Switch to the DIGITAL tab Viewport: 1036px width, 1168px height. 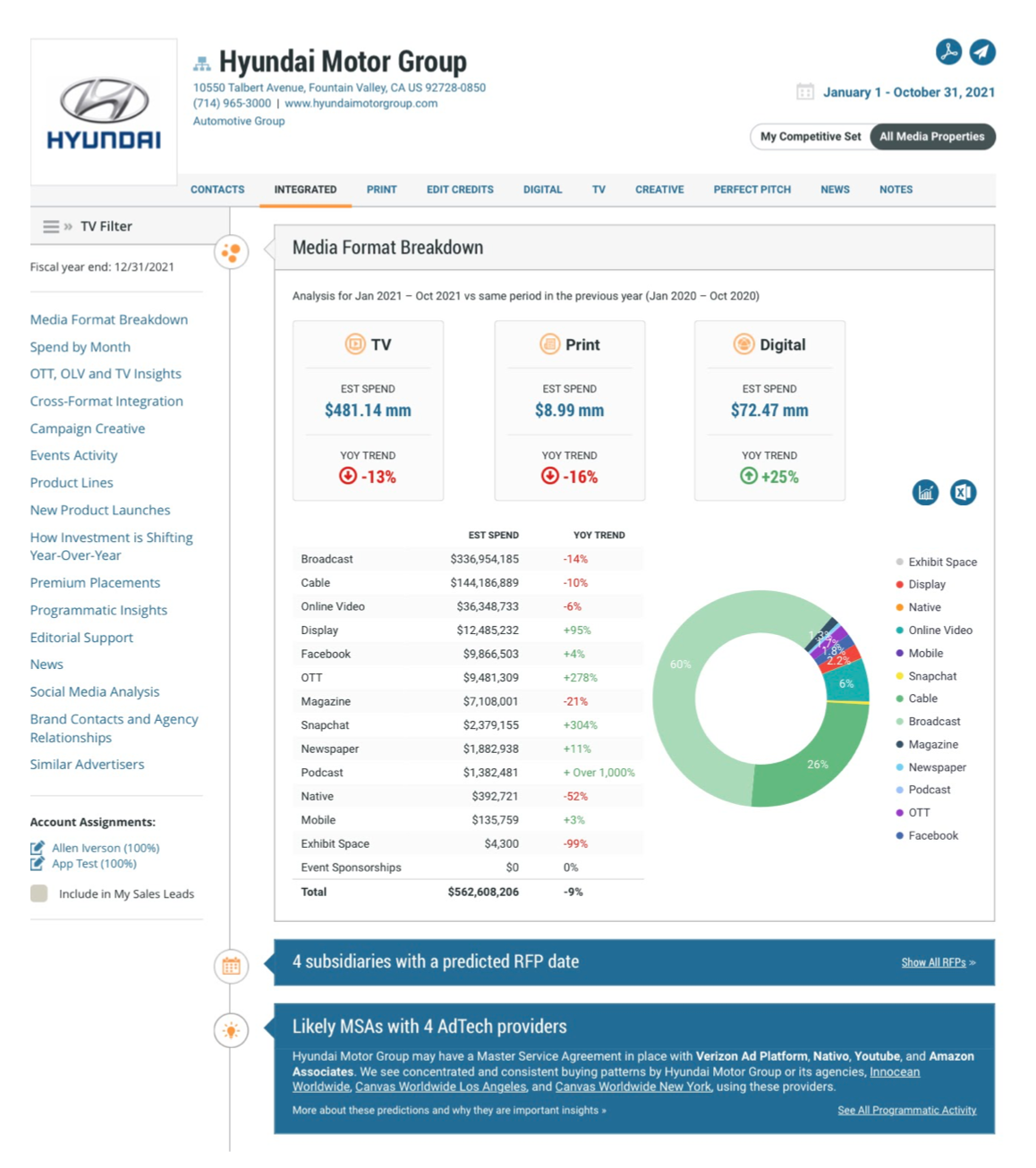(x=542, y=190)
